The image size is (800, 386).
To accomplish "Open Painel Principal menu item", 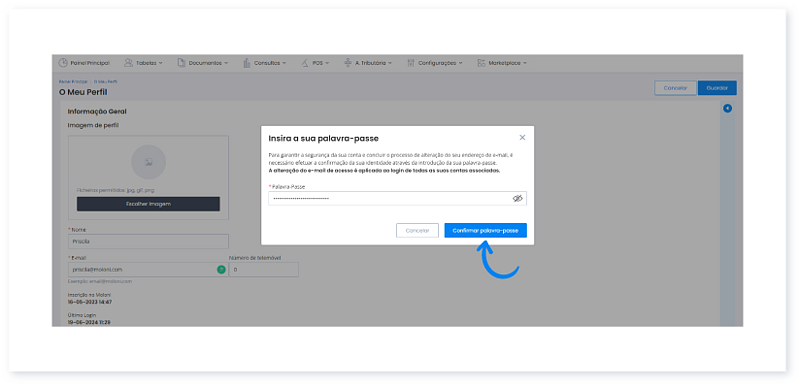I will tap(84, 63).
